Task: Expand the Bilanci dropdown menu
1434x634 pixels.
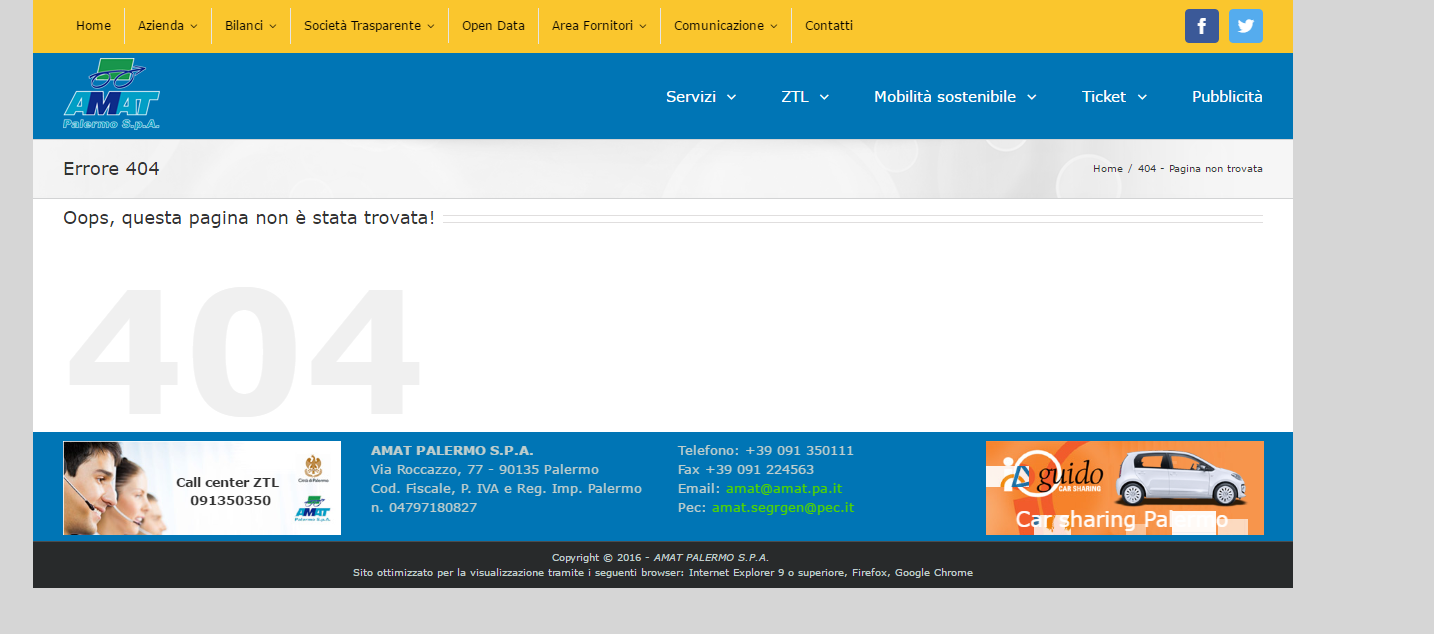Action: (x=250, y=26)
